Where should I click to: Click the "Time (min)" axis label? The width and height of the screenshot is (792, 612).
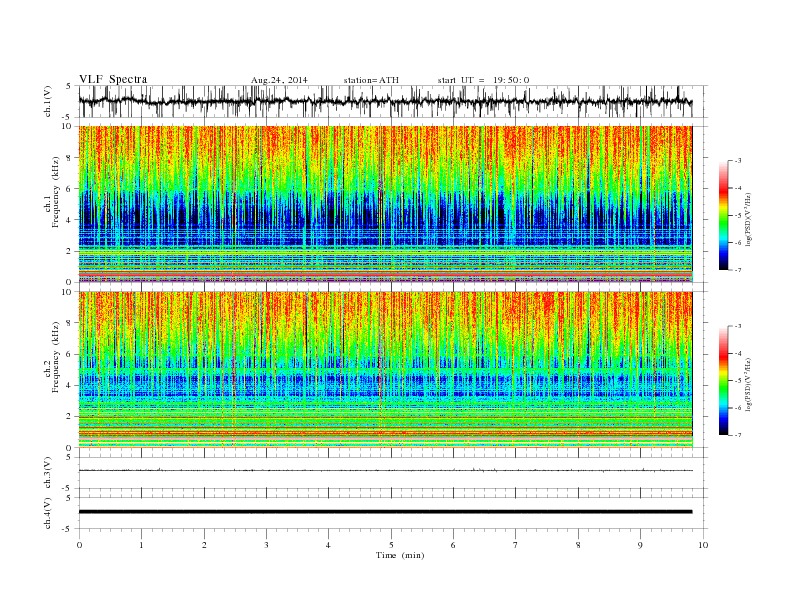tap(400, 555)
